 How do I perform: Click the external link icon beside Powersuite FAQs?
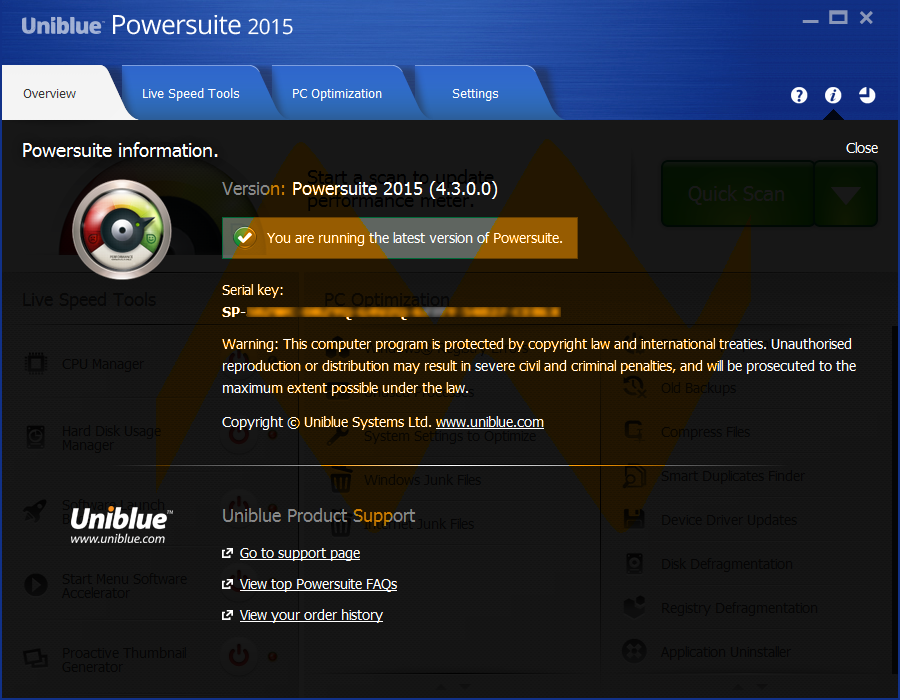[x=227, y=584]
